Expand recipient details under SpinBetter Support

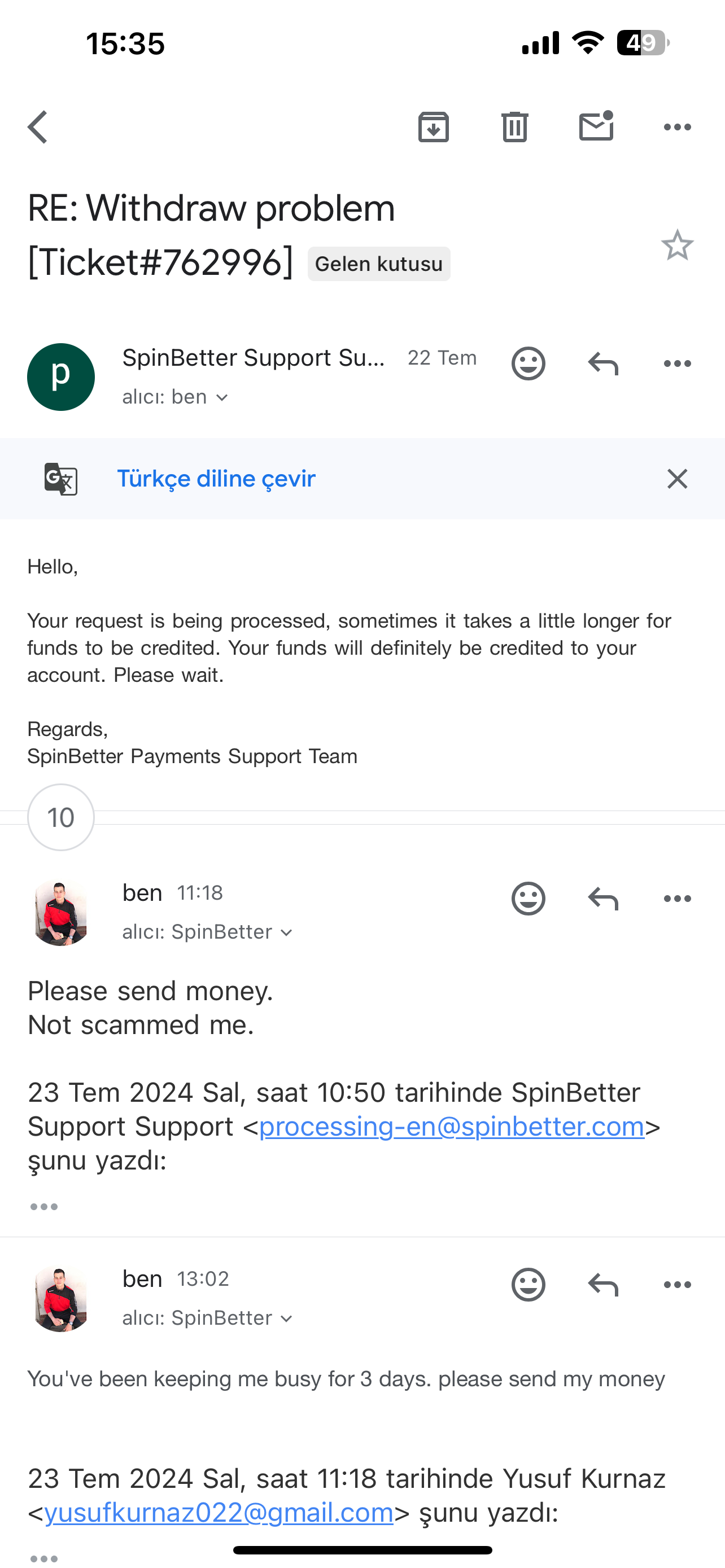point(175,397)
